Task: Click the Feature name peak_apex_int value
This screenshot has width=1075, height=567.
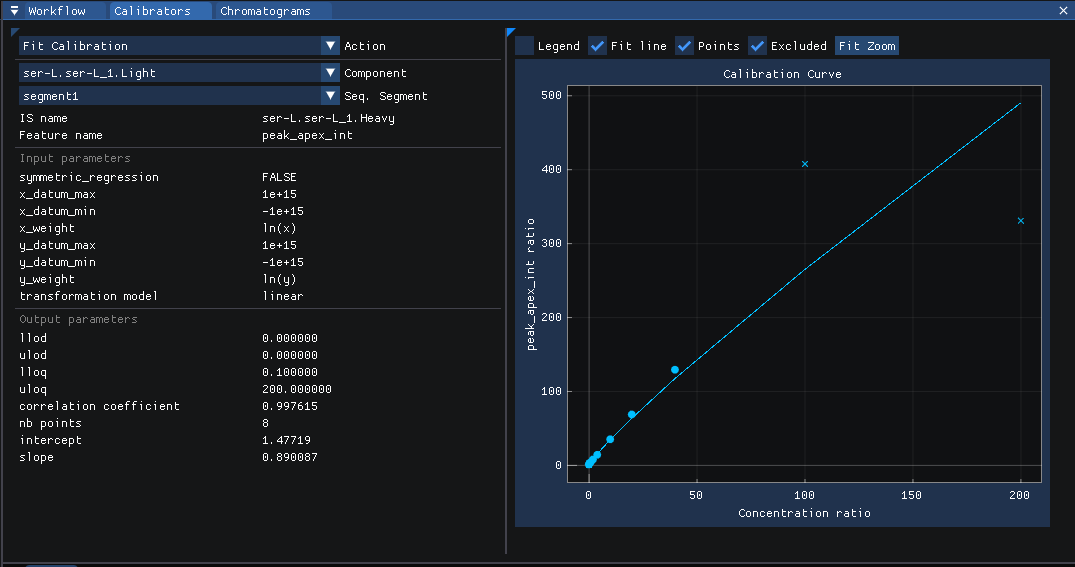Action: (307, 135)
